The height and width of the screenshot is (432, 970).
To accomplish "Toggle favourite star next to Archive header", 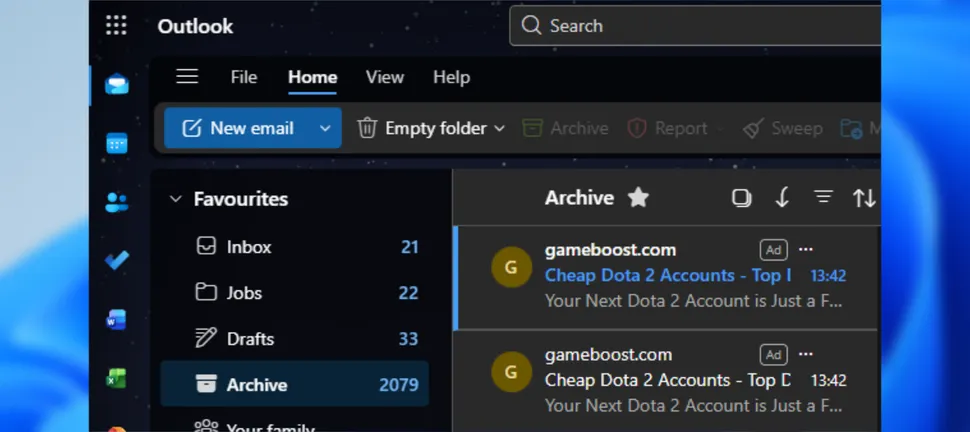I will coord(638,198).
